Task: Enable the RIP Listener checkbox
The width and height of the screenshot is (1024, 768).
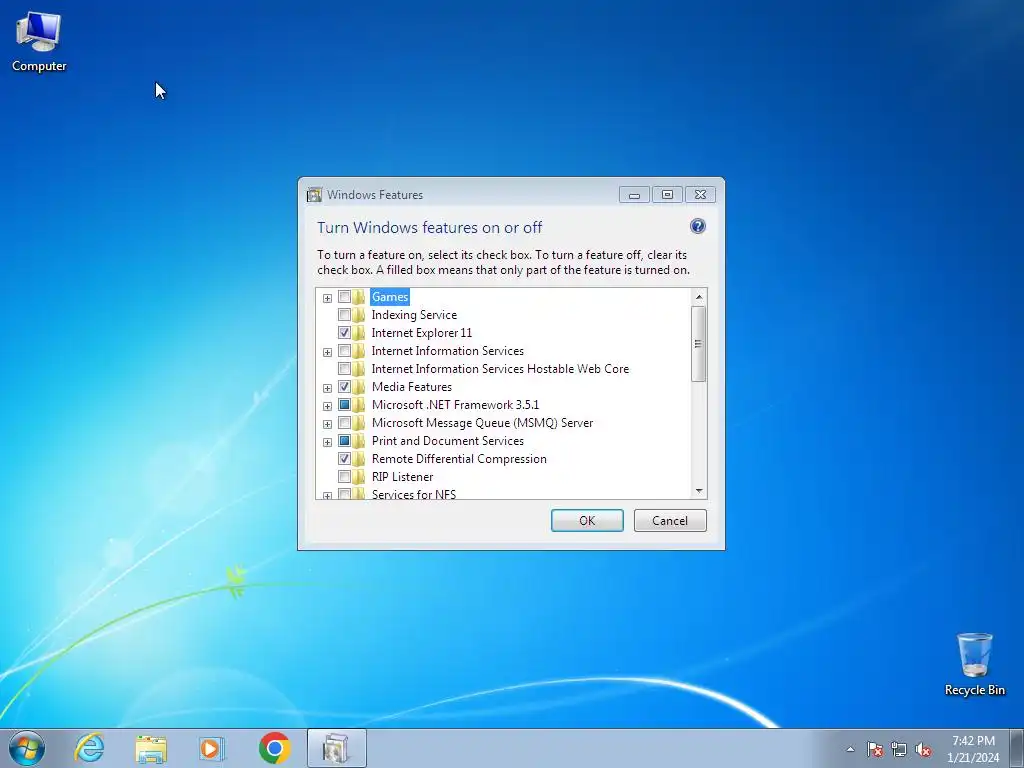Action: 344,477
